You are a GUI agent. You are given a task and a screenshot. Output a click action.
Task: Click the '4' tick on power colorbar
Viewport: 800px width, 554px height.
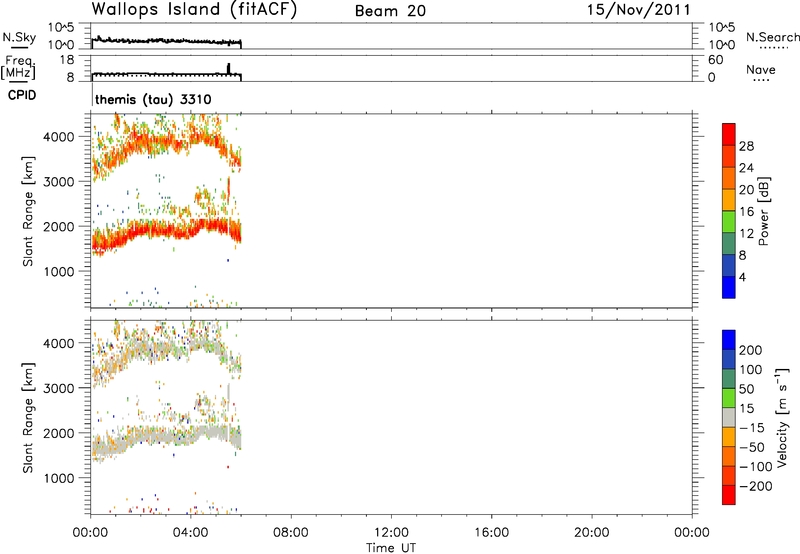pyautogui.click(x=742, y=278)
